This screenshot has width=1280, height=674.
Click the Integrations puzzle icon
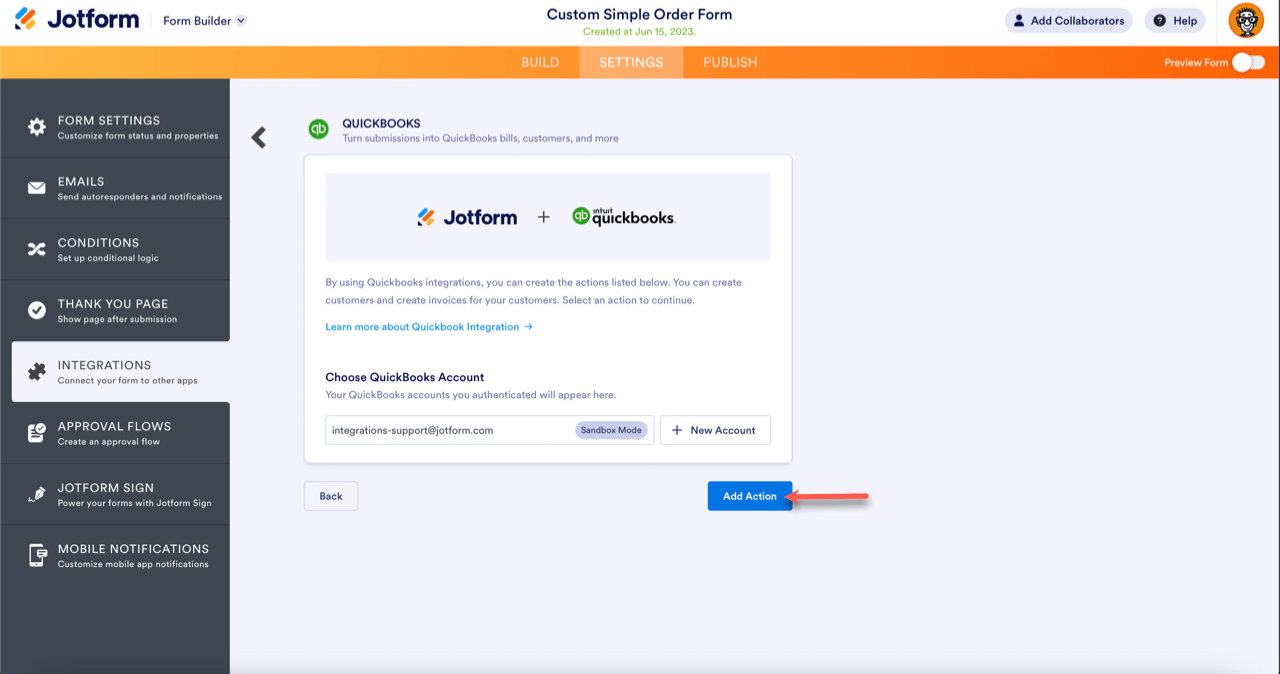coord(37,372)
